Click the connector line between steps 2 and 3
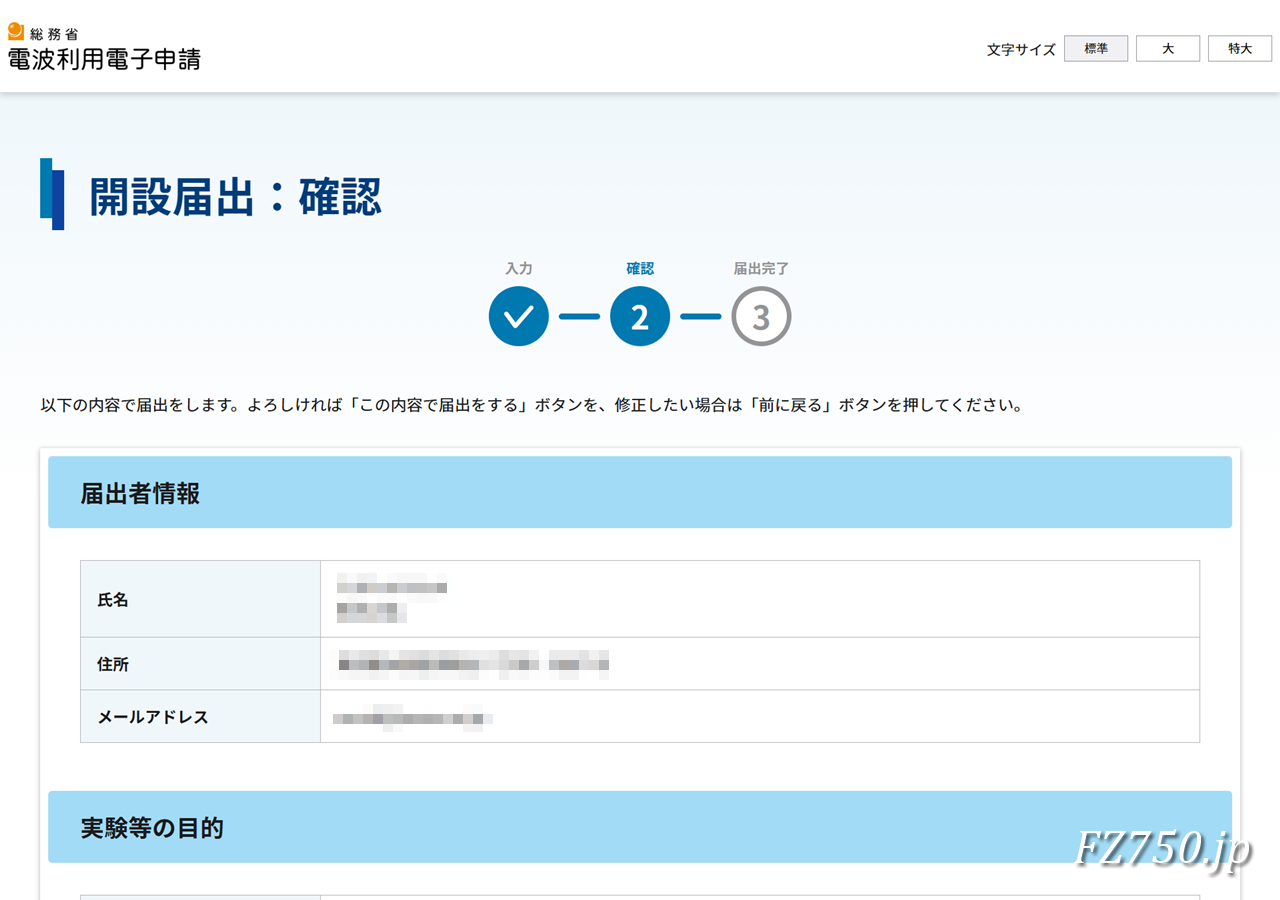The image size is (1280, 900). (701, 316)
